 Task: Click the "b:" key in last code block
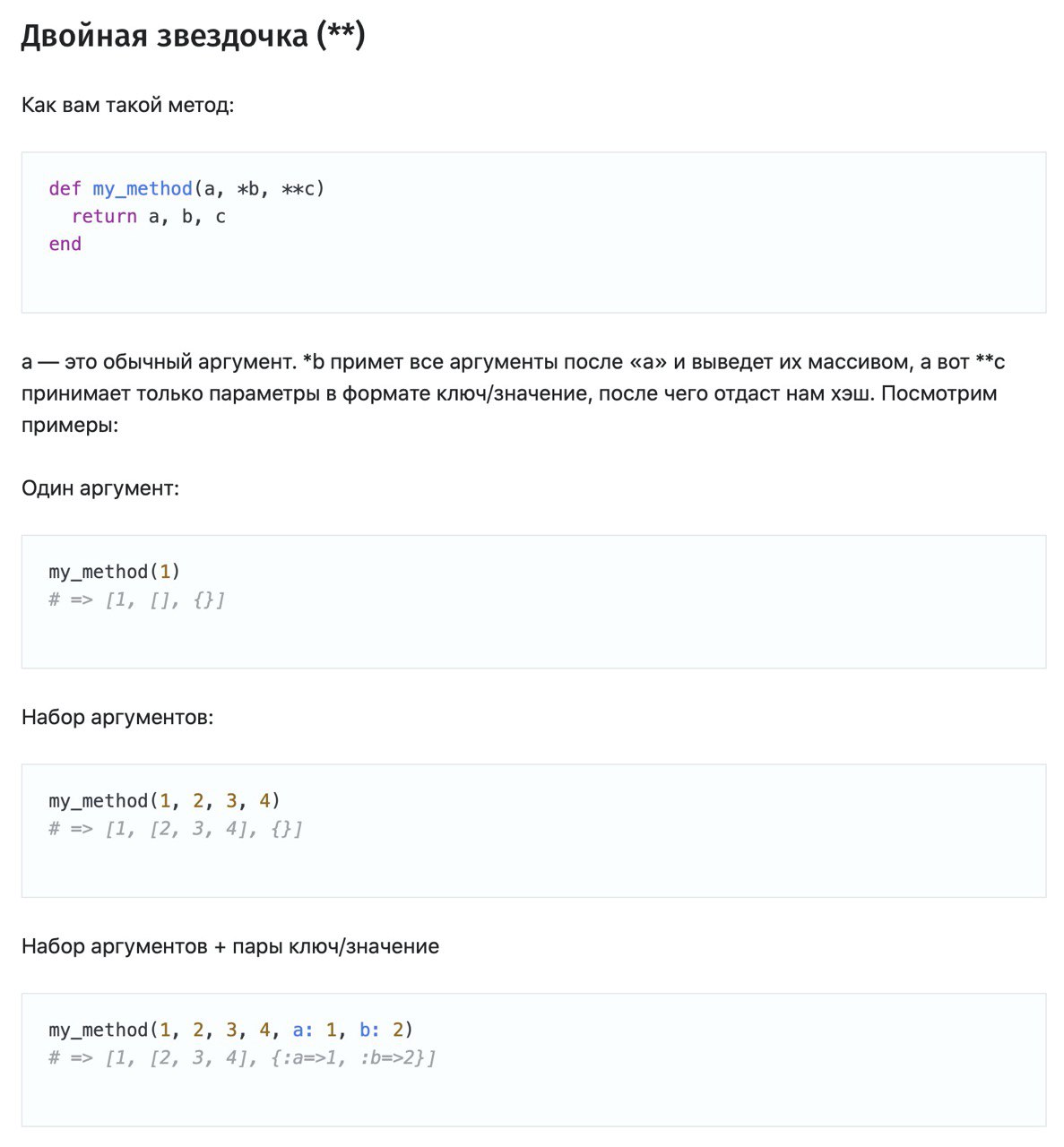(369, 1030)
